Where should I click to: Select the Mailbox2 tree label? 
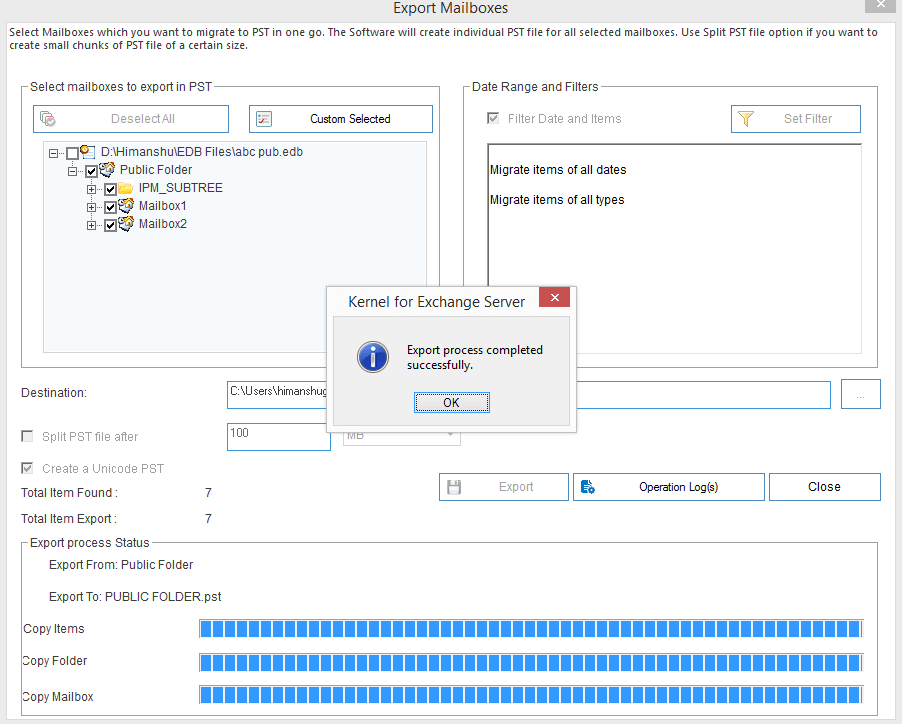[163, 224]
